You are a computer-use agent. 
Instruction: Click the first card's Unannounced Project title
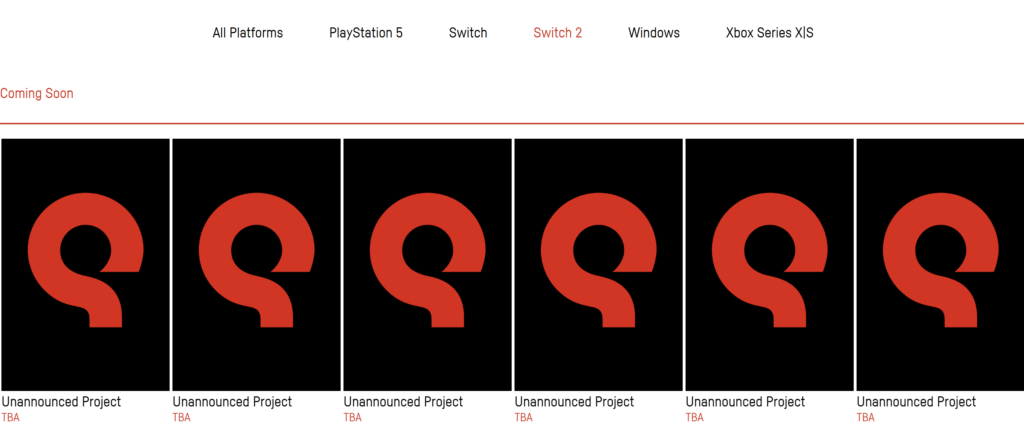(x=61, y=401)
